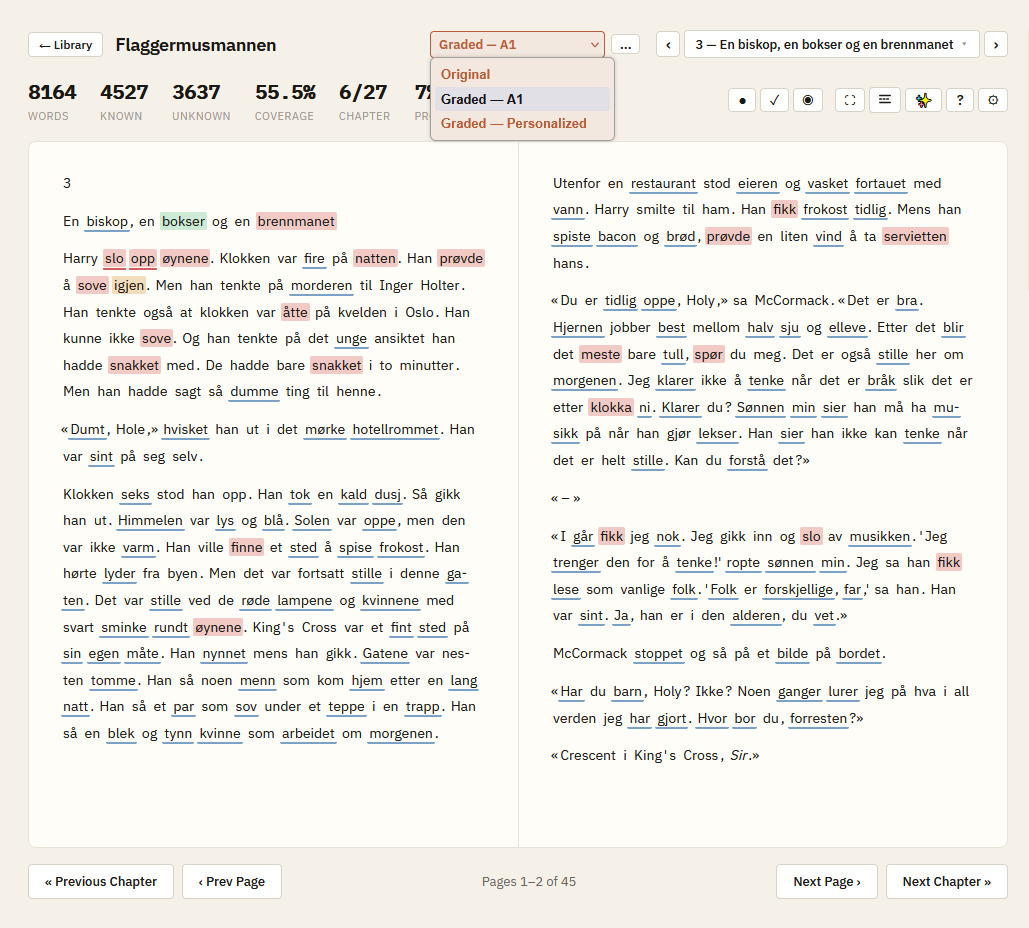The width and height of the screenshot is (1029, 928).
Task: Click the highlighted word 'prøvde' in left page
Action: tap(461, 259)
